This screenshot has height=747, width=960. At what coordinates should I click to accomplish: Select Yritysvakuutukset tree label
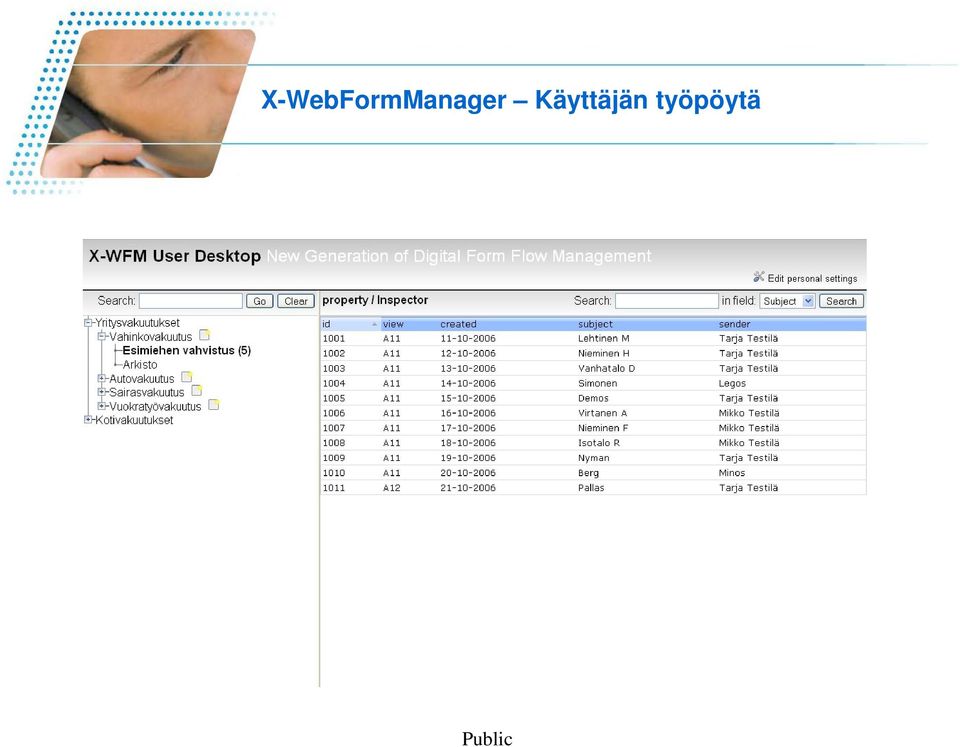[x=137, y=323]
